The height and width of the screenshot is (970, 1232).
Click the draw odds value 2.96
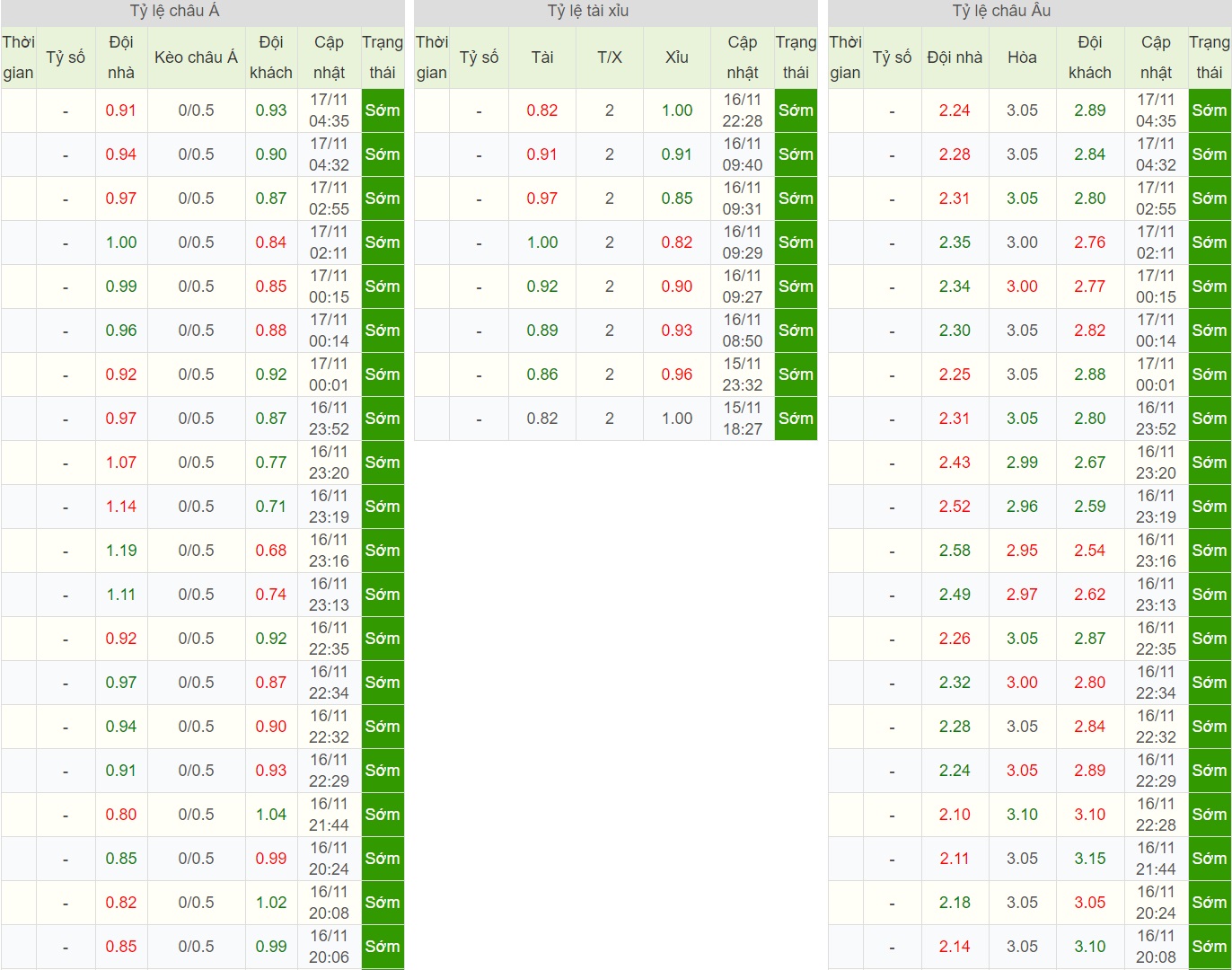pyautogui.click(x=1022, y=507)
